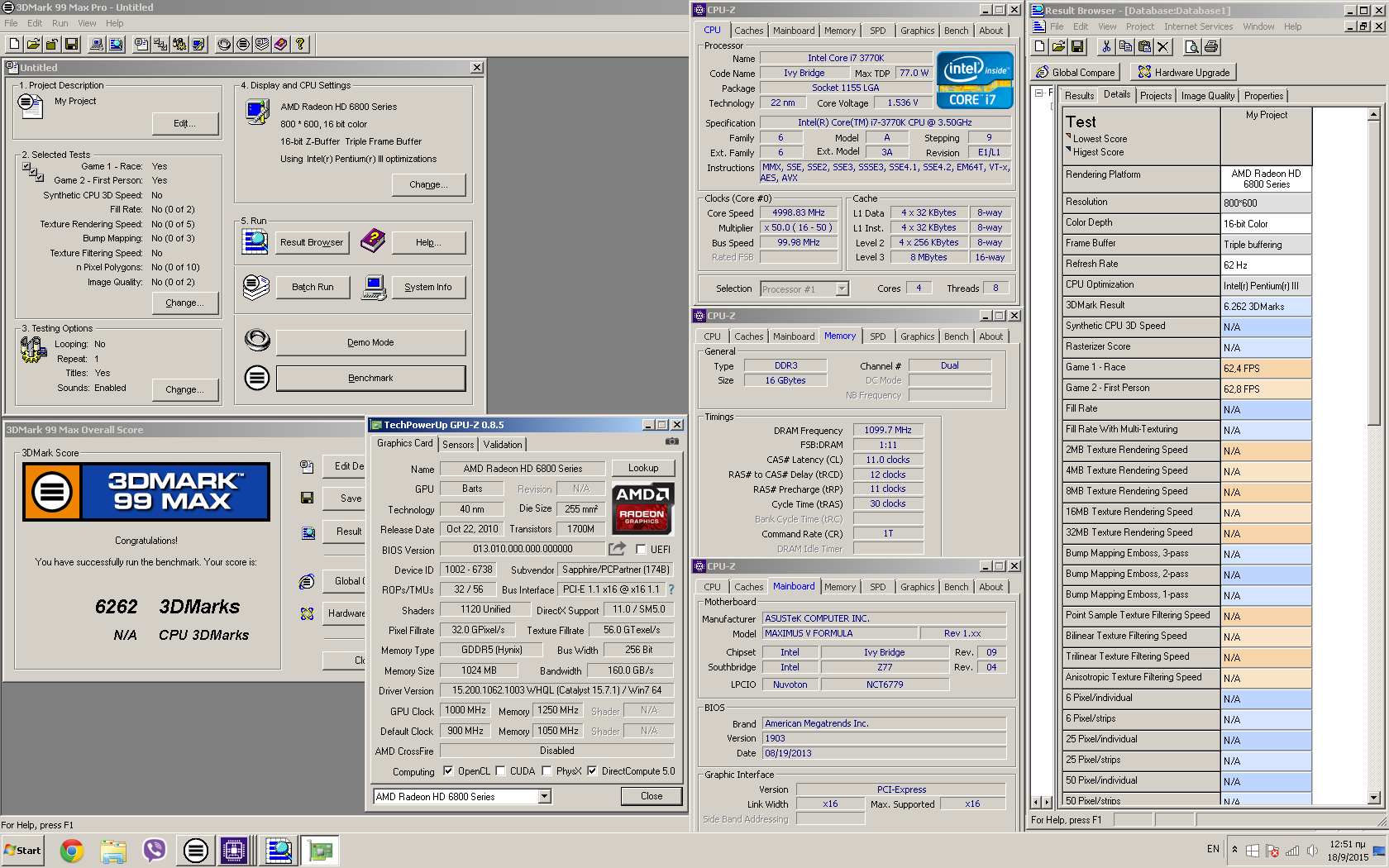Open Caches tab in top CPU-Z window
1389x868 pixels.
point(749,31)
